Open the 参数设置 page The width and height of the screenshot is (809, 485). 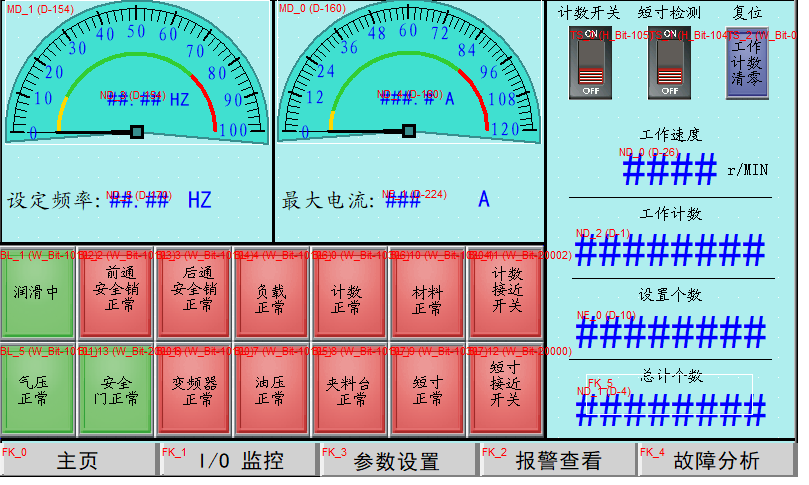point(398,461)
